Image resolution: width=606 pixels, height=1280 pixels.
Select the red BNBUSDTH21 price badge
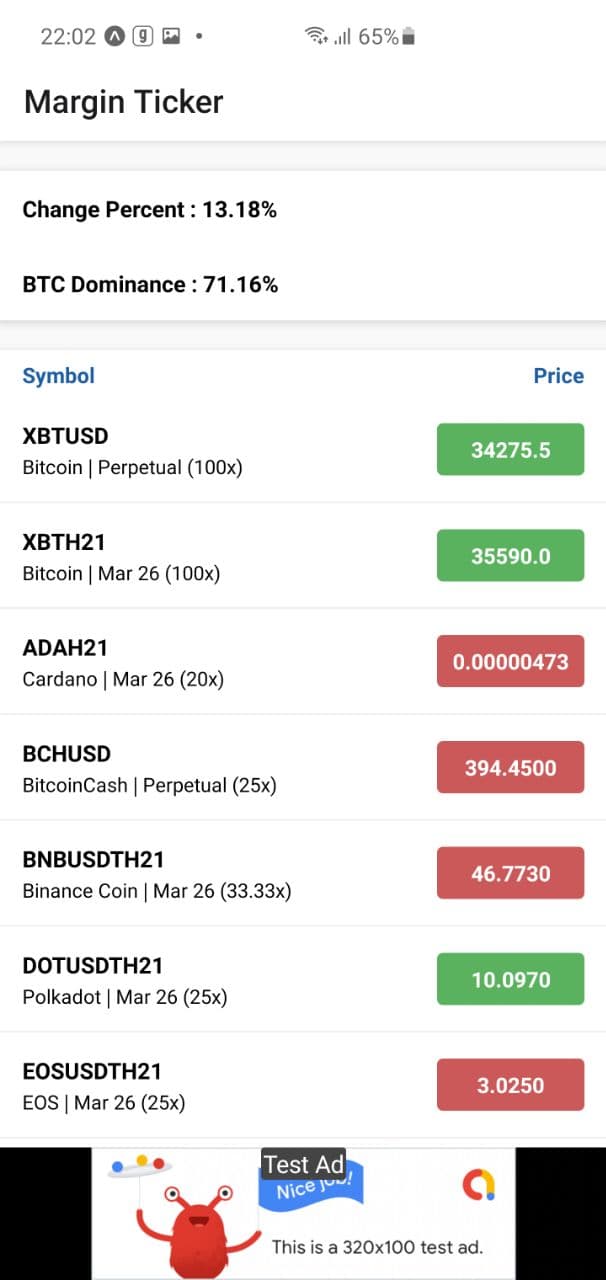(x=510, y=873)
